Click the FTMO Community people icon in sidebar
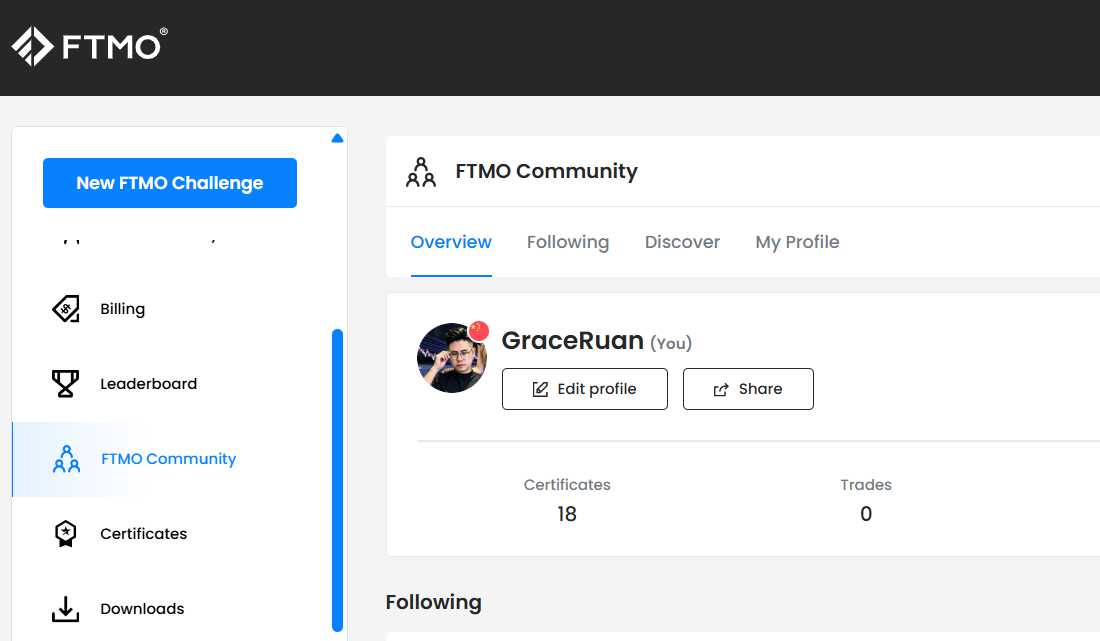Image resolution: width=1100 pixels, height=641 pixels. point(66,459)
